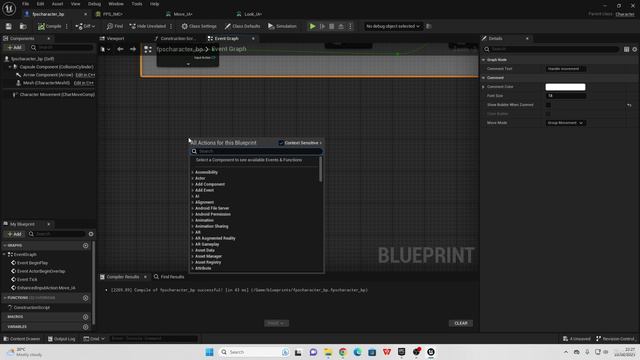Click Browse to asset icon next to Save
This screenshot has width=640, height=360.
23,26
